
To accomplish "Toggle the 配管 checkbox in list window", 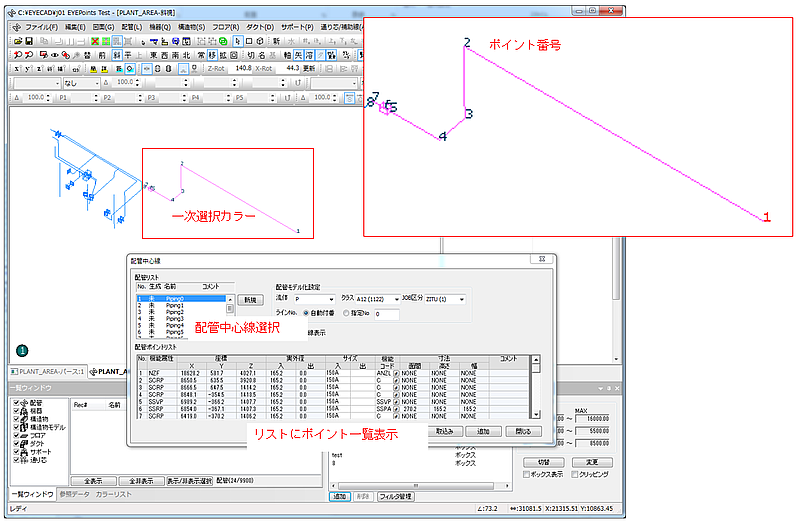I will pyautogui.click(x=16, y=403).
